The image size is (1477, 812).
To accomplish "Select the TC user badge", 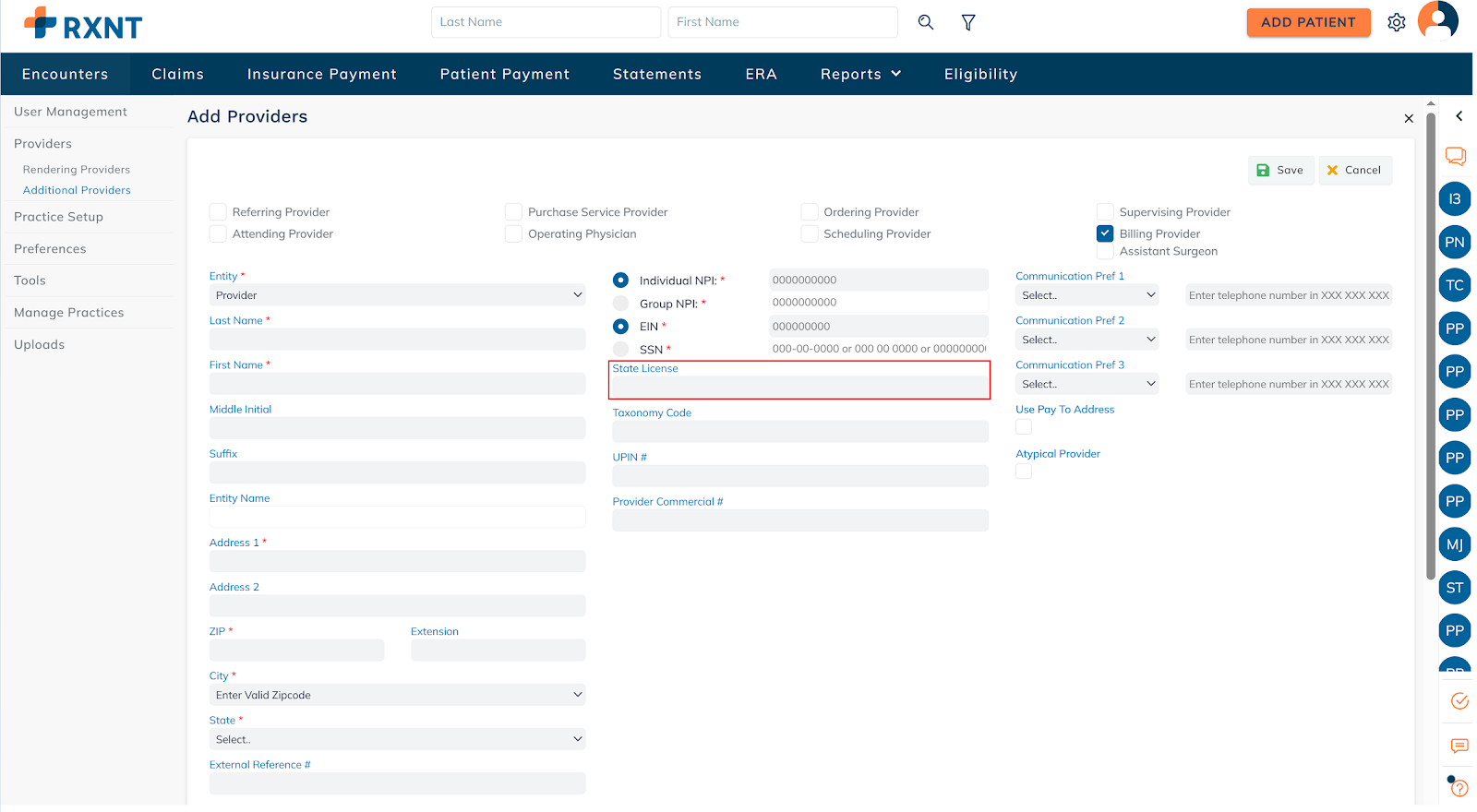I will click(x=1454, y=285).
